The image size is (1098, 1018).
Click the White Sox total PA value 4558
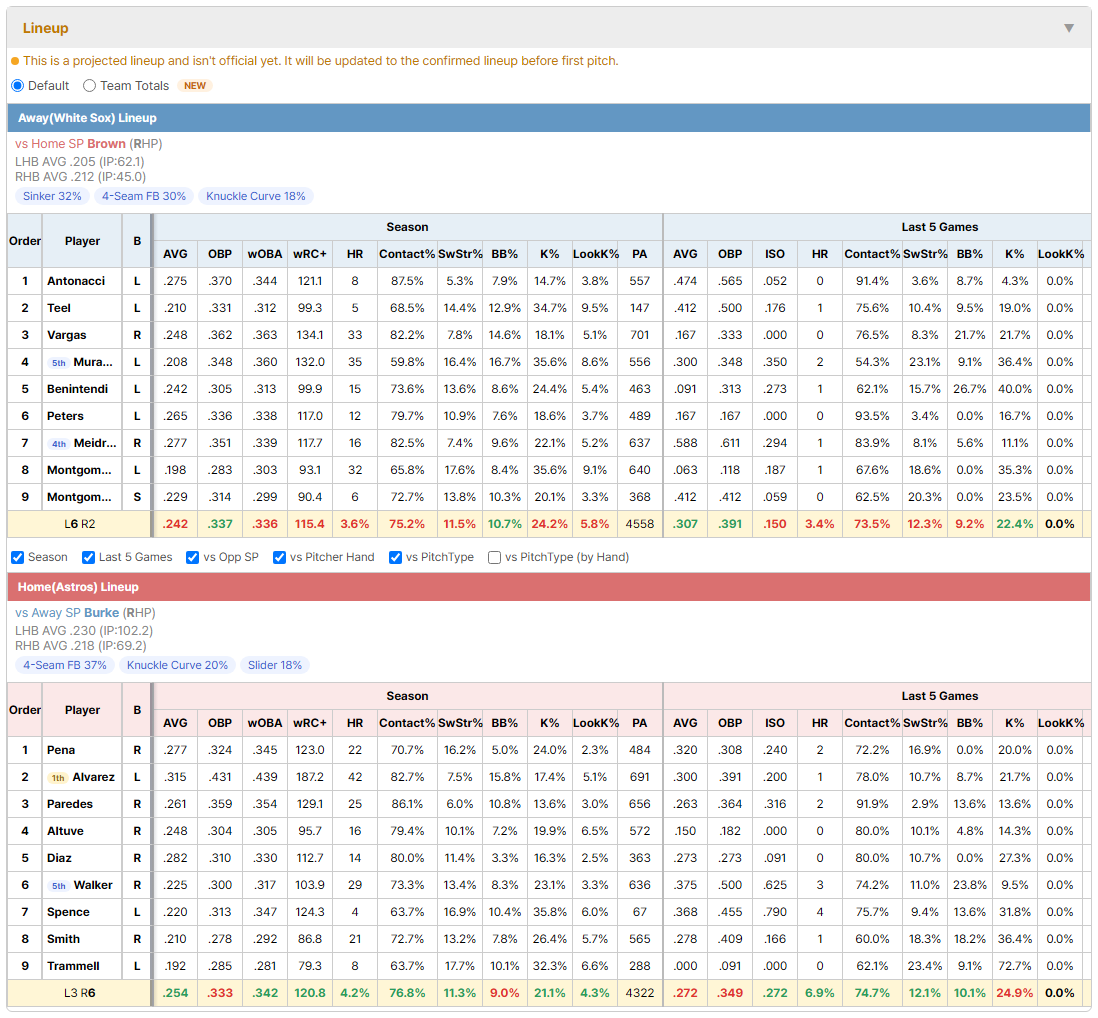[x=640, y=524]
